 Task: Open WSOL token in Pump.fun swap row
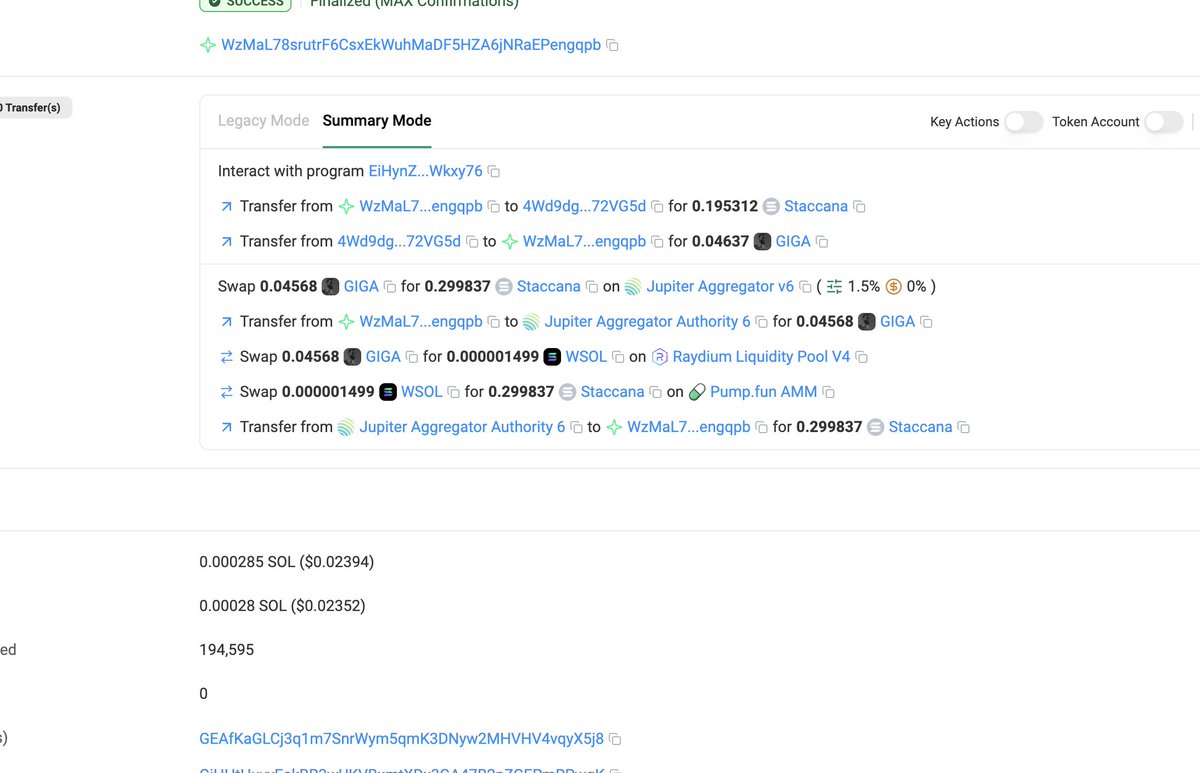422,391
